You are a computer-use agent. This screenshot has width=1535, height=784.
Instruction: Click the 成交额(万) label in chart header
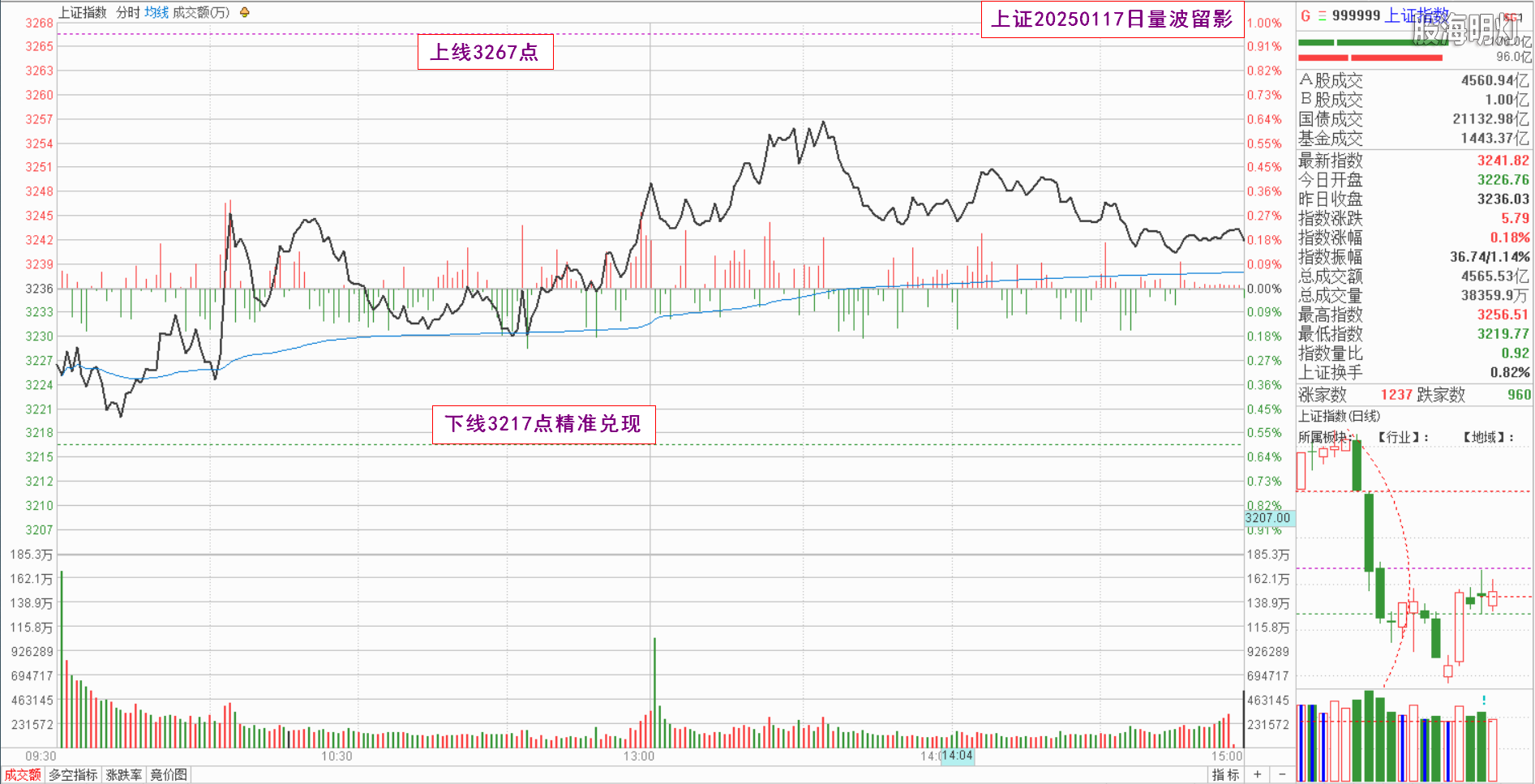[201, 12]
